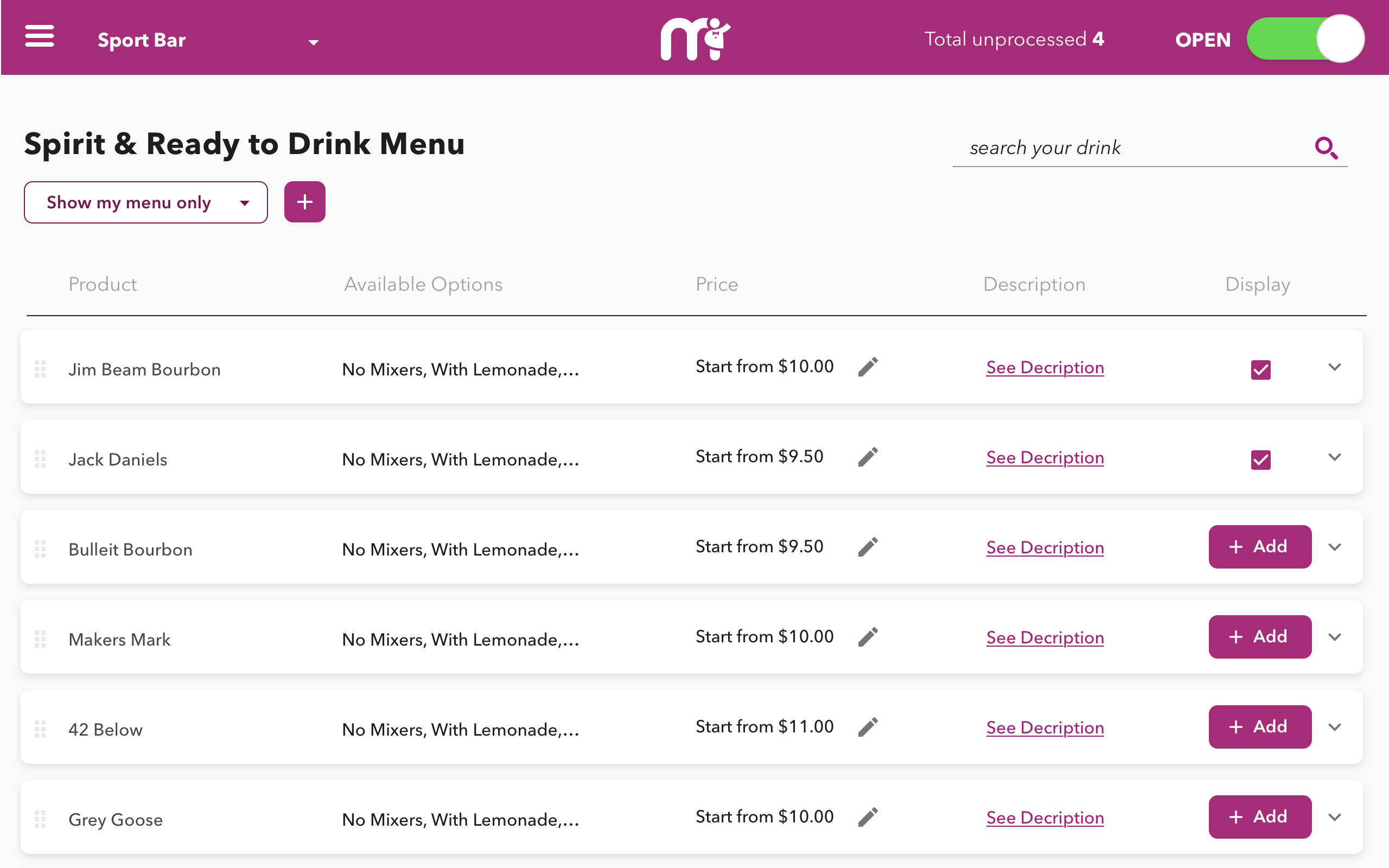Screen dimensions: 1389x868
Task: Expand the 42 Below row chevron
Action: point(1335,727)
